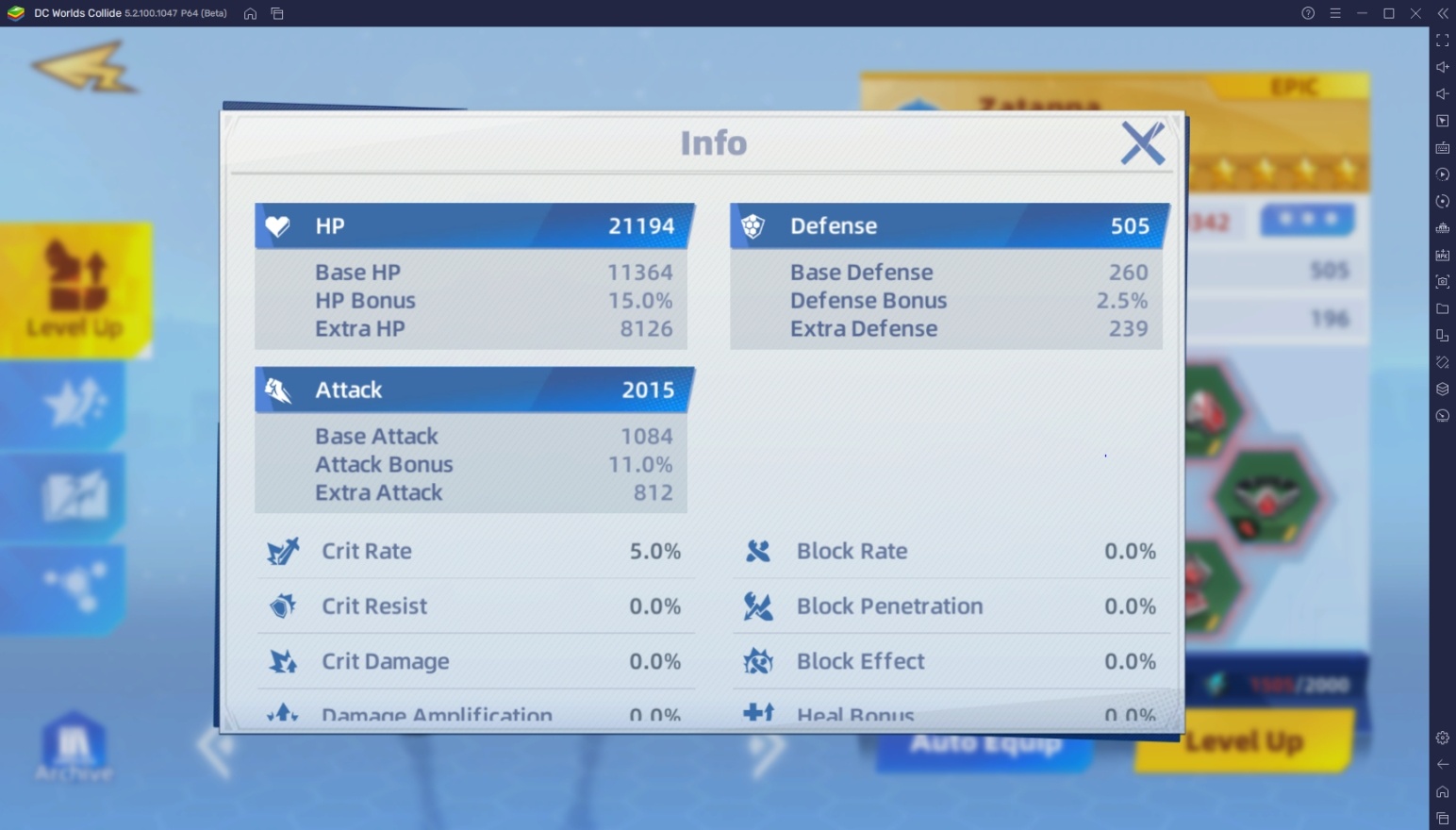Click the middle green hexagon gear slot

pos(1267,496)
